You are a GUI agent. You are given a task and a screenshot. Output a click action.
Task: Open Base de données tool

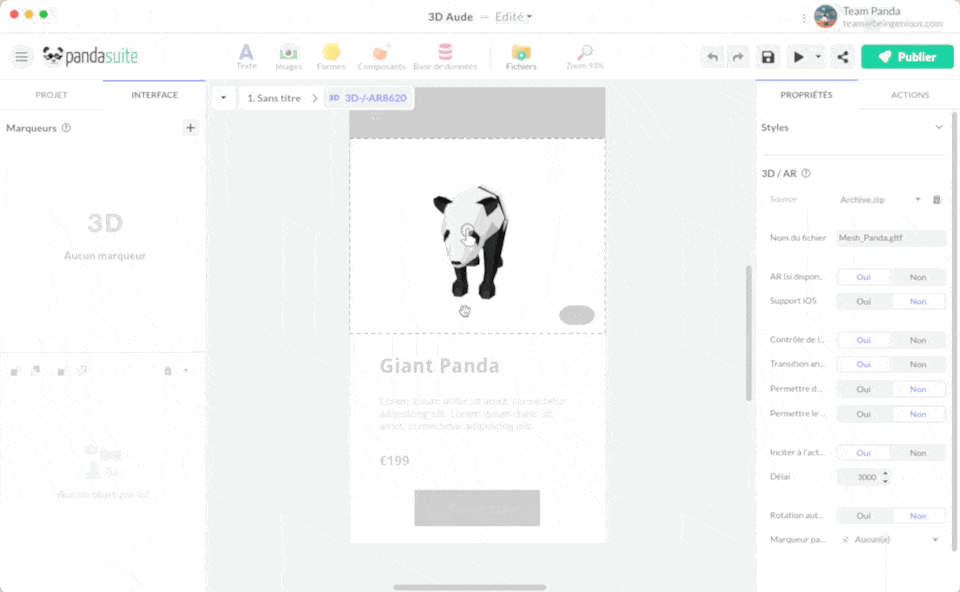(x=445, y=56)
